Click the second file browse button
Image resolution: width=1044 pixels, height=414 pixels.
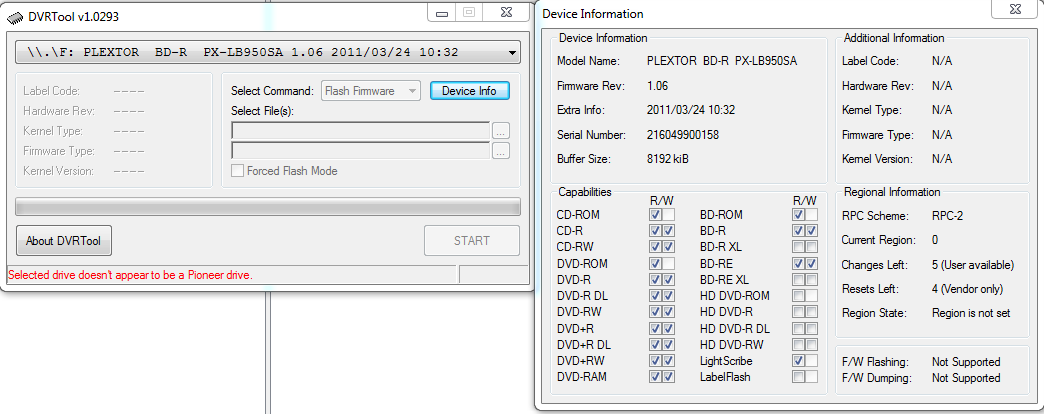coord(501,150)
